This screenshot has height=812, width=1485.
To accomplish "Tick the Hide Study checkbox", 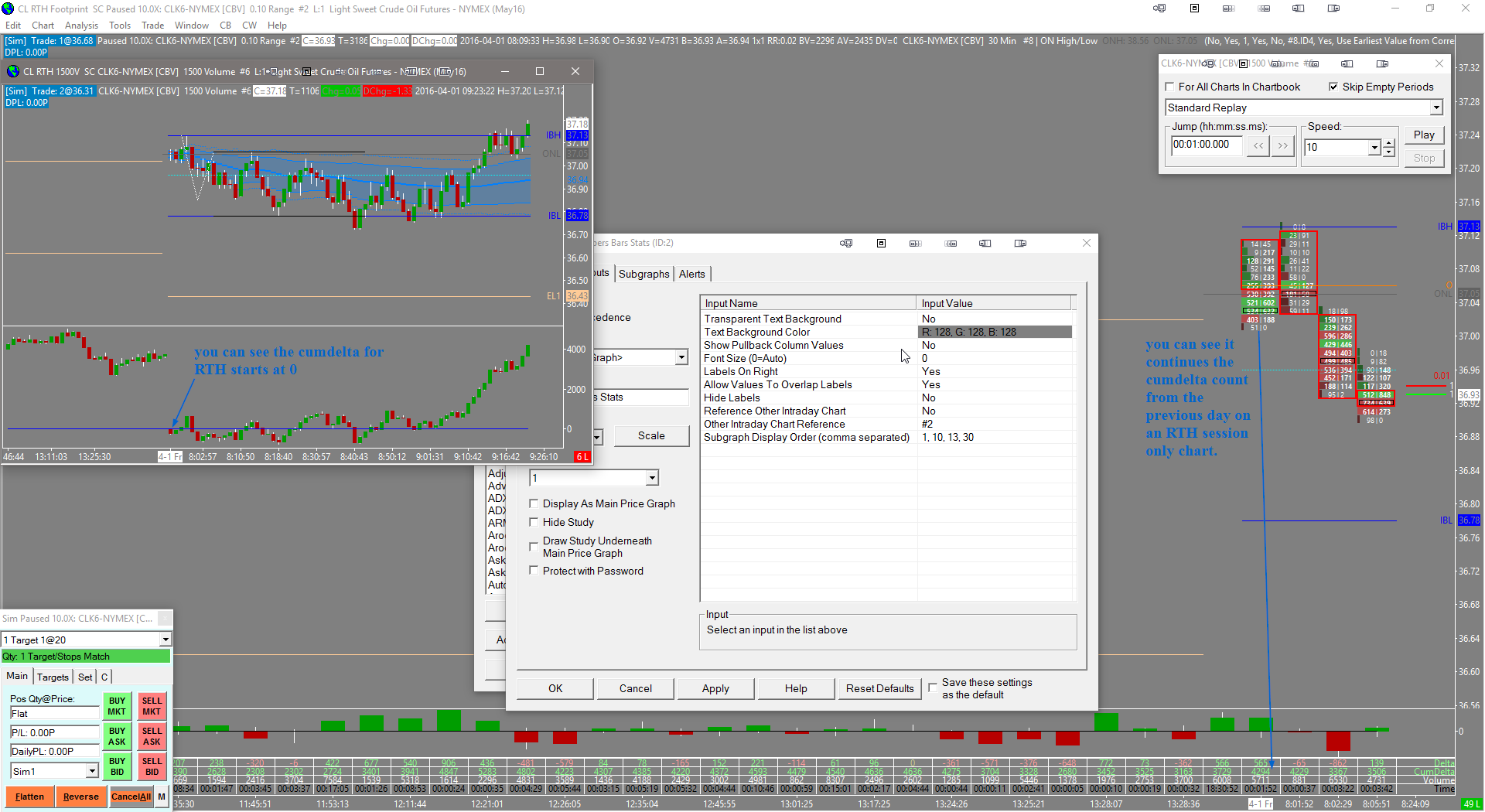I will click(534, 522).
